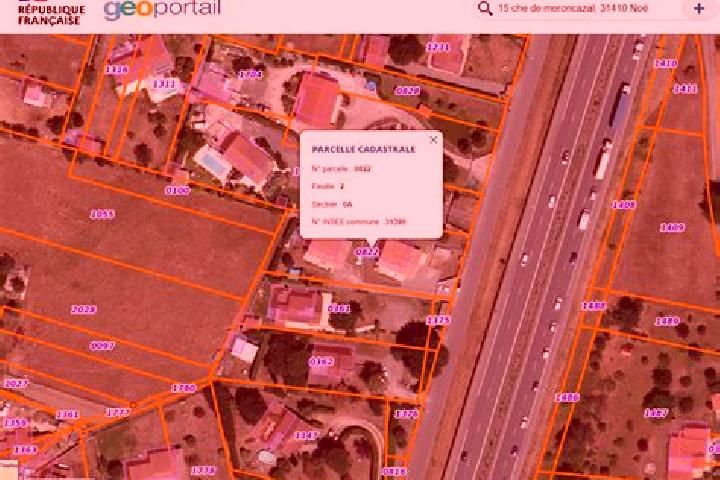Open the Geoportail logo homepage link

point(162,9)
